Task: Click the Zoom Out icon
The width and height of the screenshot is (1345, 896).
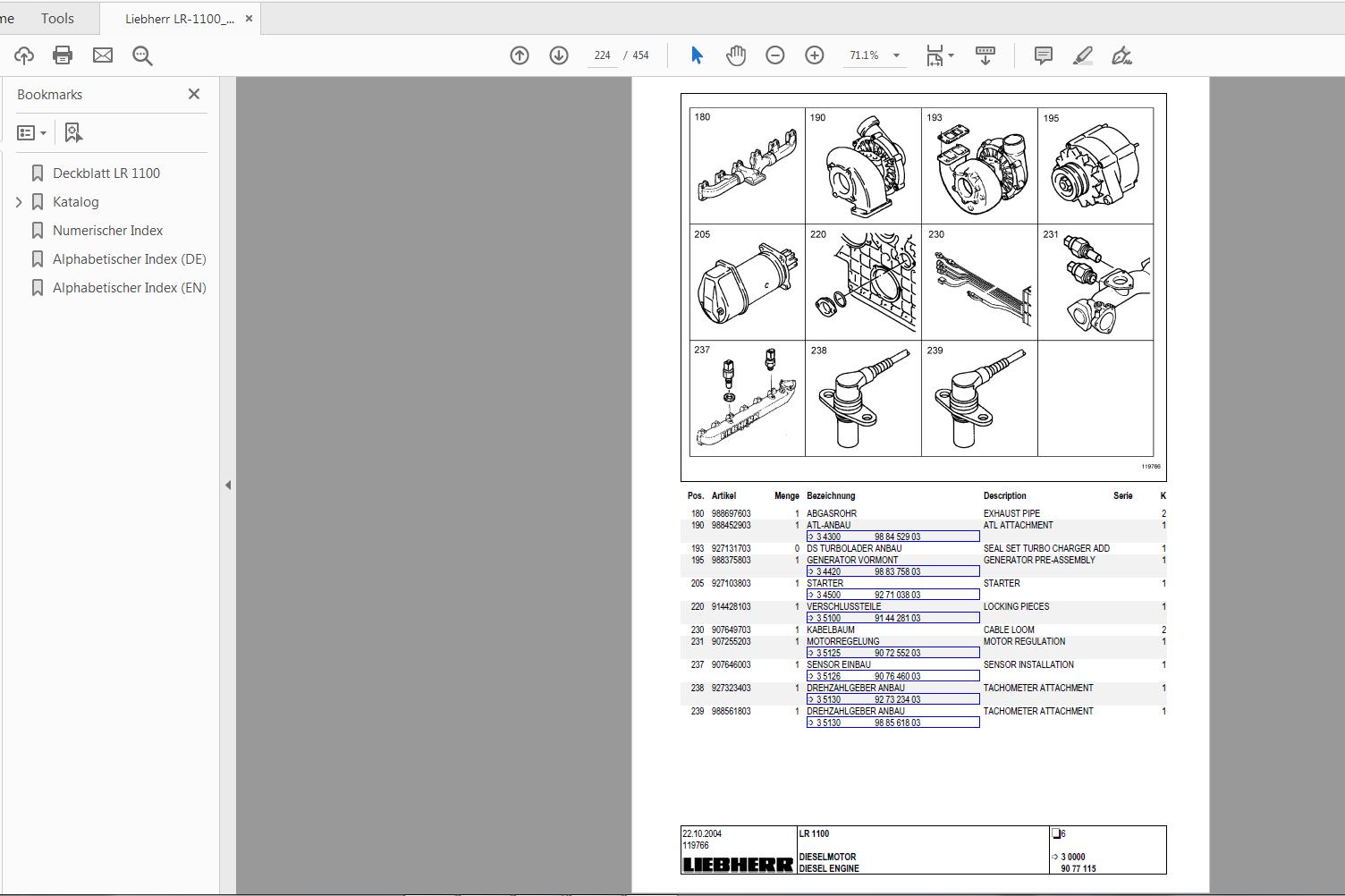Action: (775, 55)
